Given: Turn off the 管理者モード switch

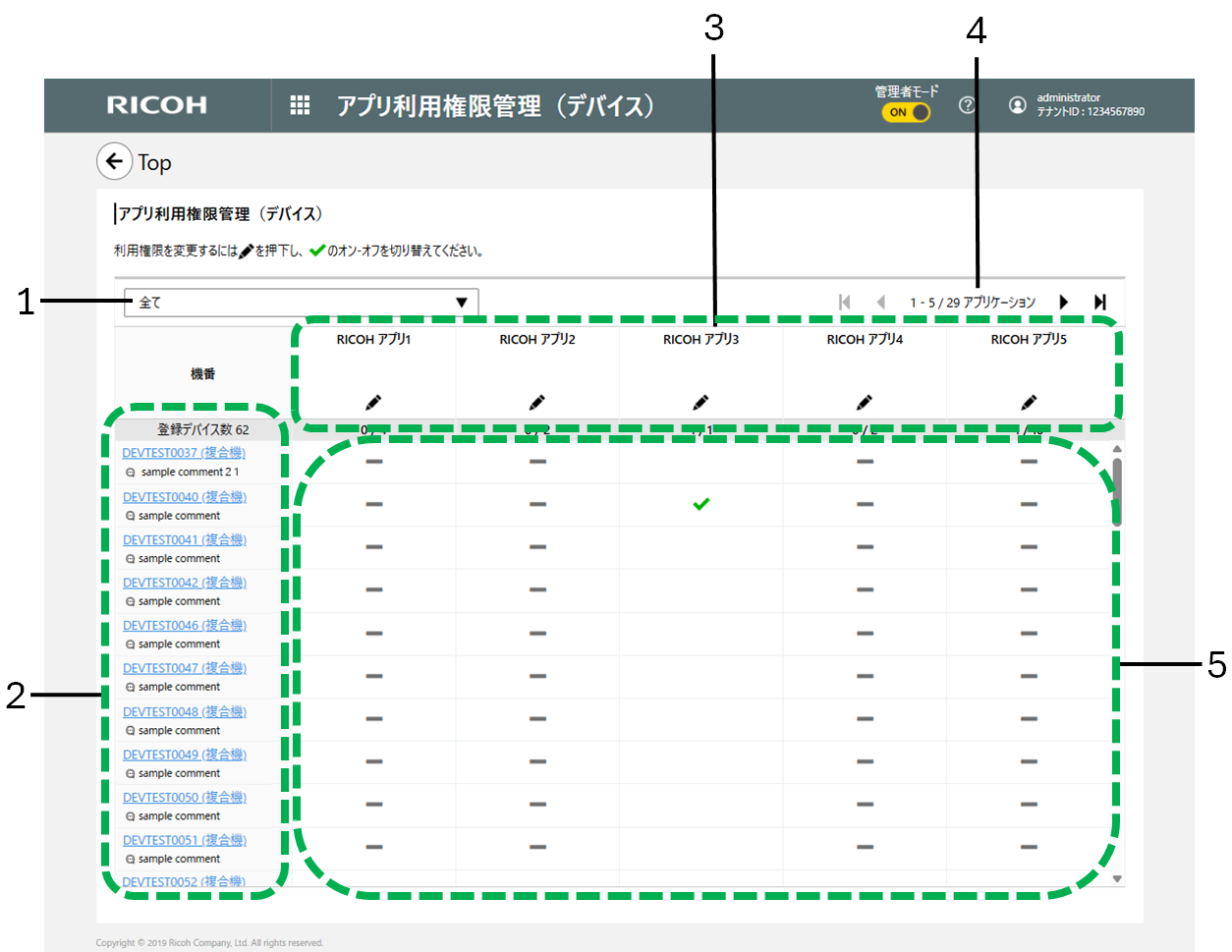Looking at the screenshot, I should (x=906, y=112).
